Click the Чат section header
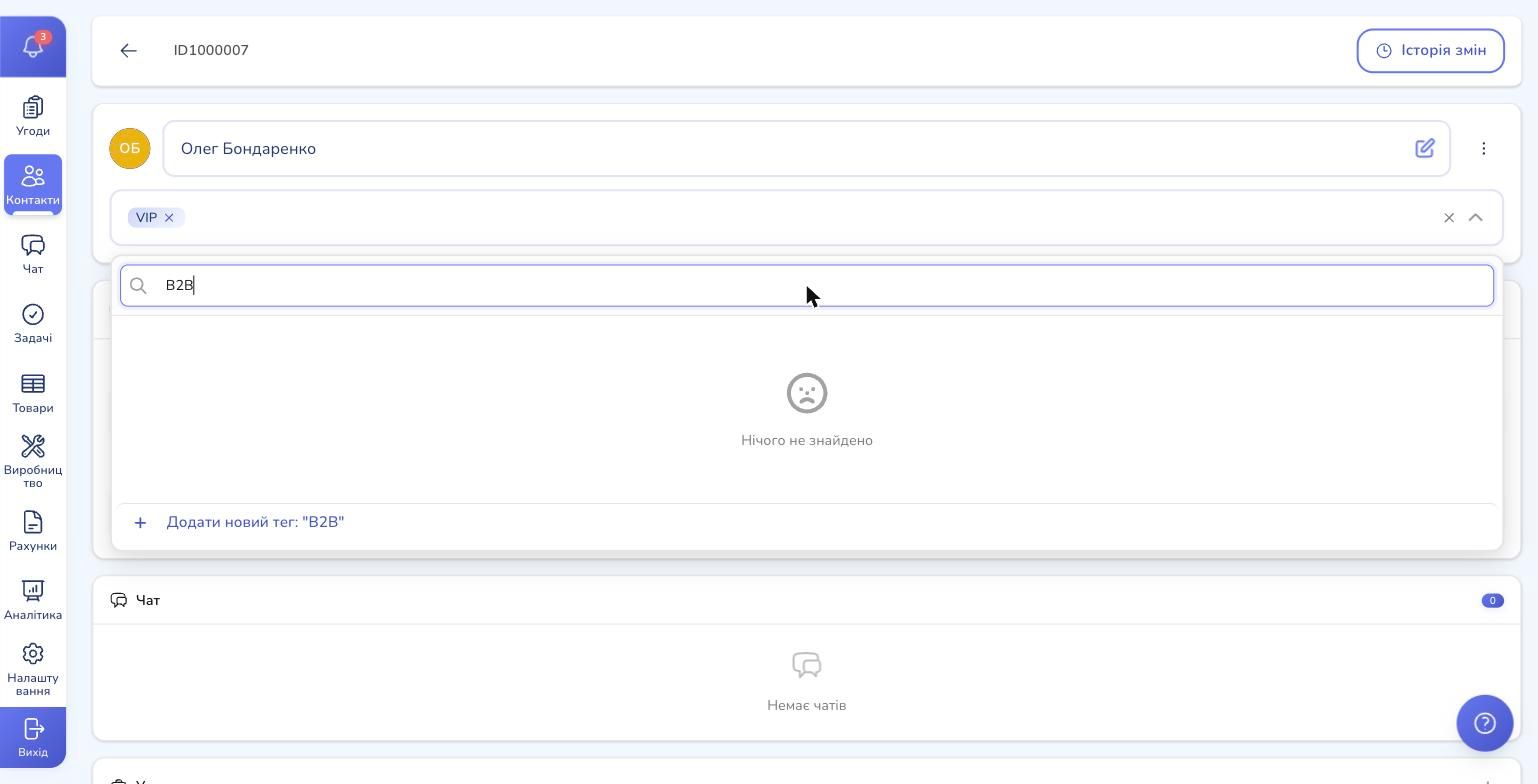 [x=806, y=600]
